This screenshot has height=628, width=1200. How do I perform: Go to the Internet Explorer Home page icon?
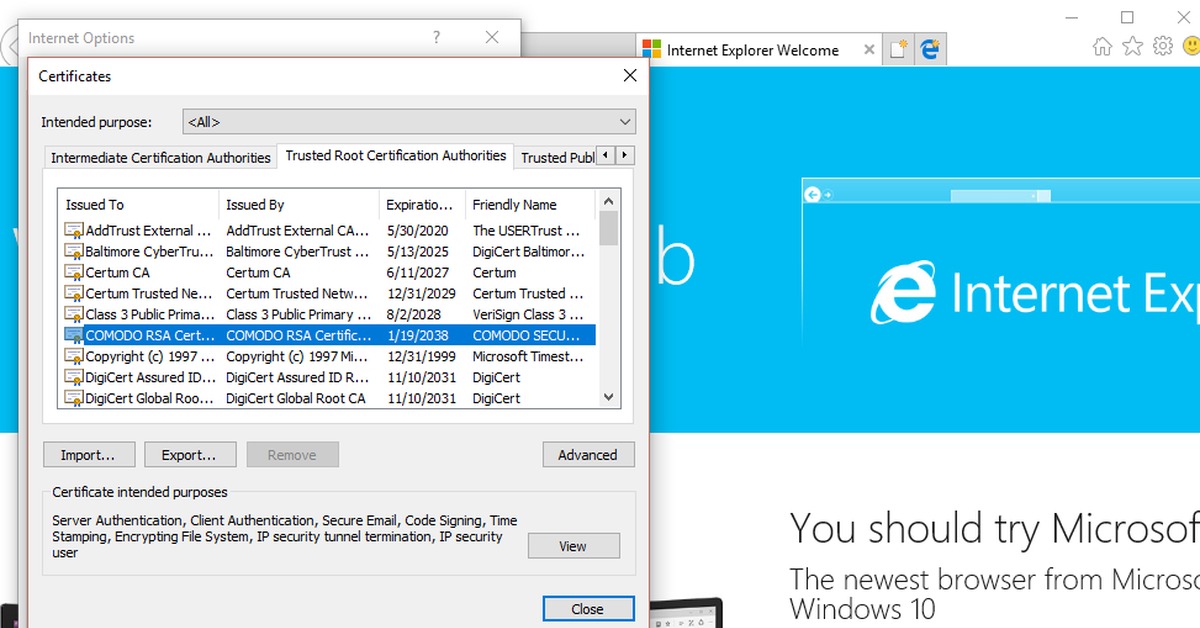(x=1102, y=46)
